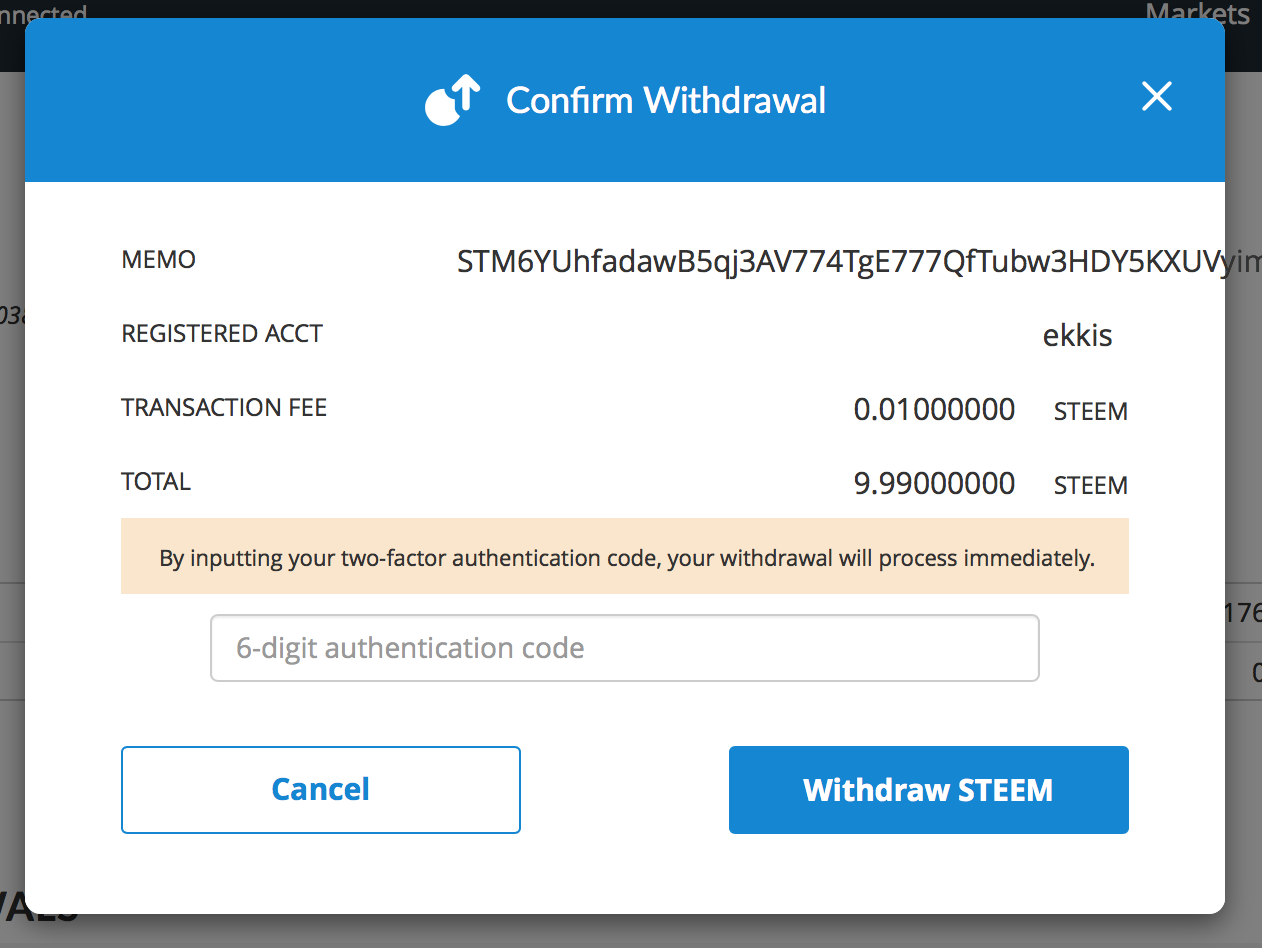This screenshot has height=948, width=1262.
Task: Click STEEM unit beside transaction fee
Action: tap(1090, 411)
